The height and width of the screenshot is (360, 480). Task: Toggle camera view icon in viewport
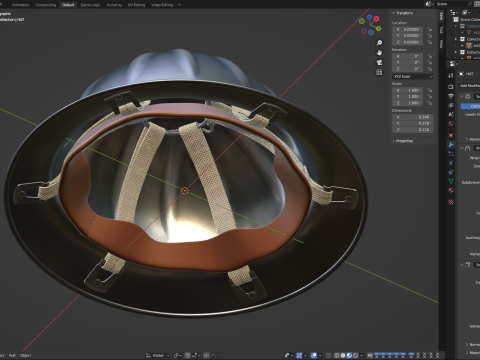379,62
